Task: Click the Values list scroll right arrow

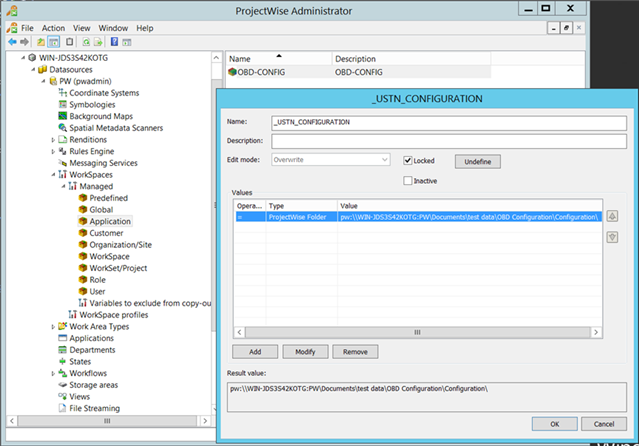Action: (x=596, y=332)
